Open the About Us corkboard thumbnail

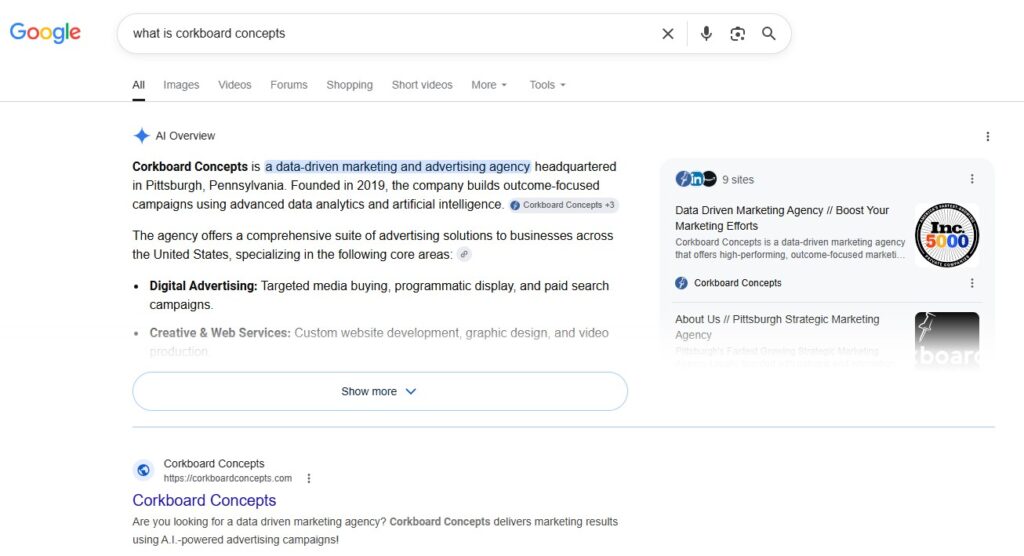[x=947, y=338]
